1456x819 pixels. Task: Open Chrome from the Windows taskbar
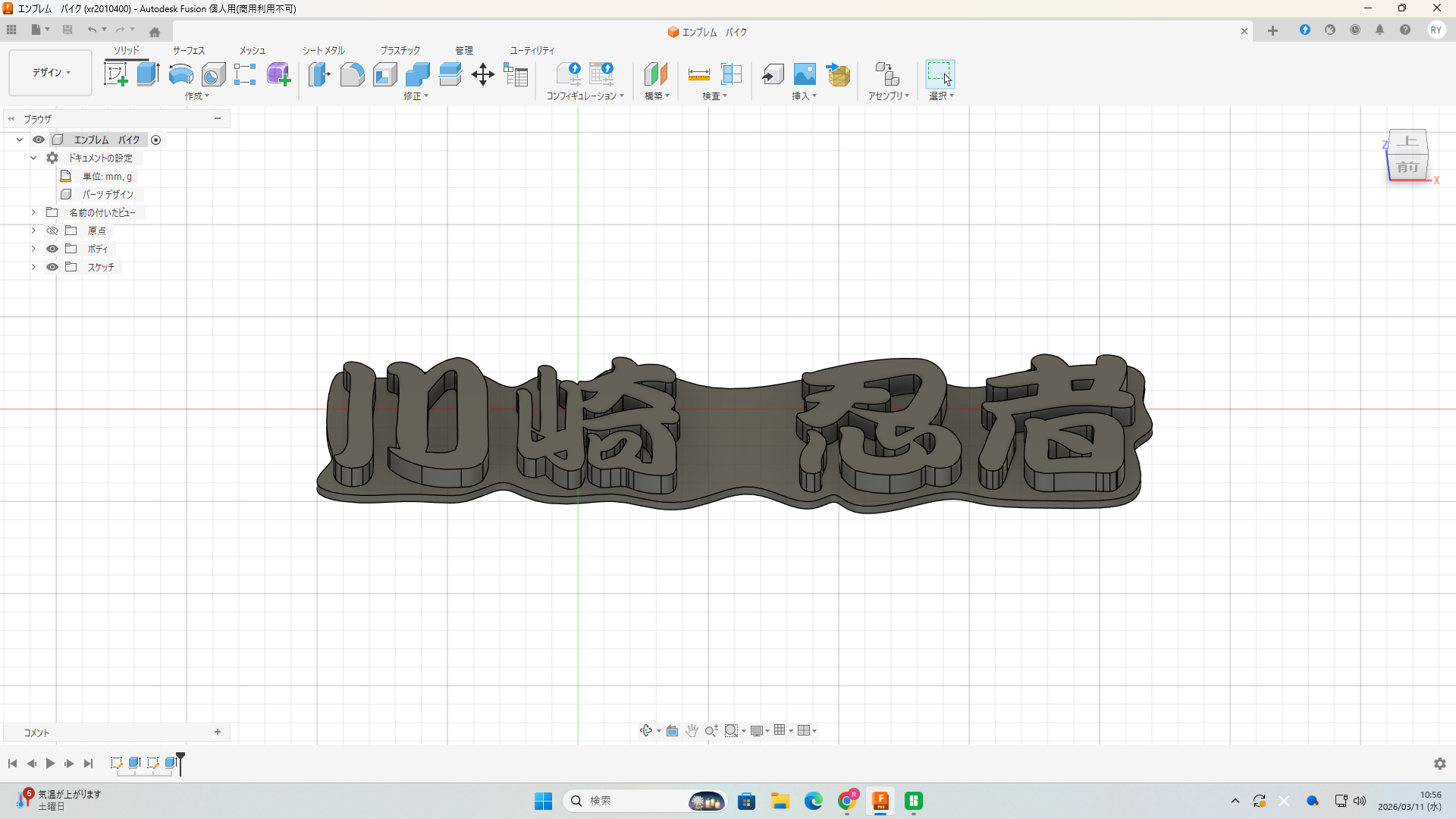(x=847, y=801)
